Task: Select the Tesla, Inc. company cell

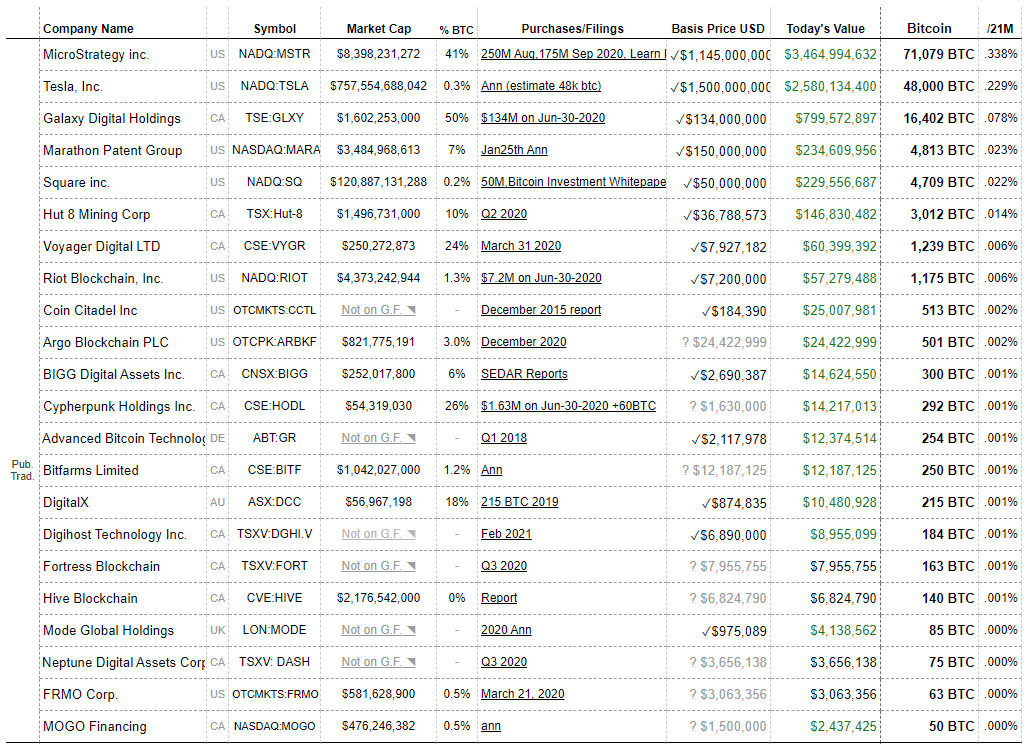Action: tap(122, 86)
